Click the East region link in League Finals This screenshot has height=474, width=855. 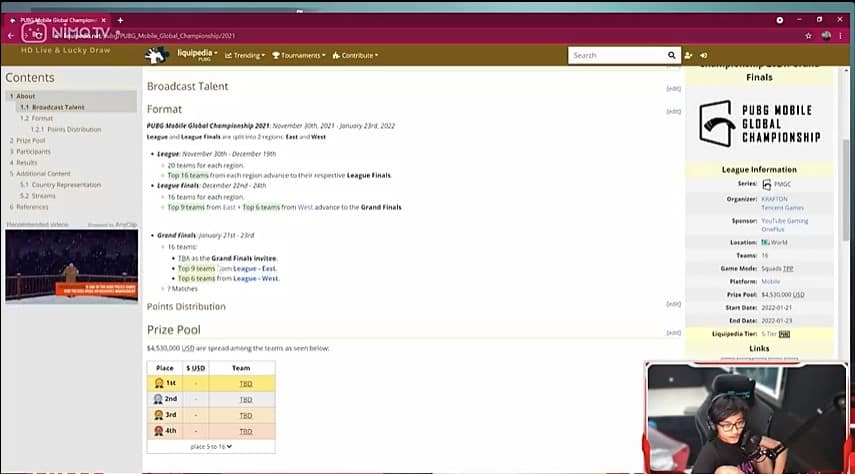click(230, 207)
